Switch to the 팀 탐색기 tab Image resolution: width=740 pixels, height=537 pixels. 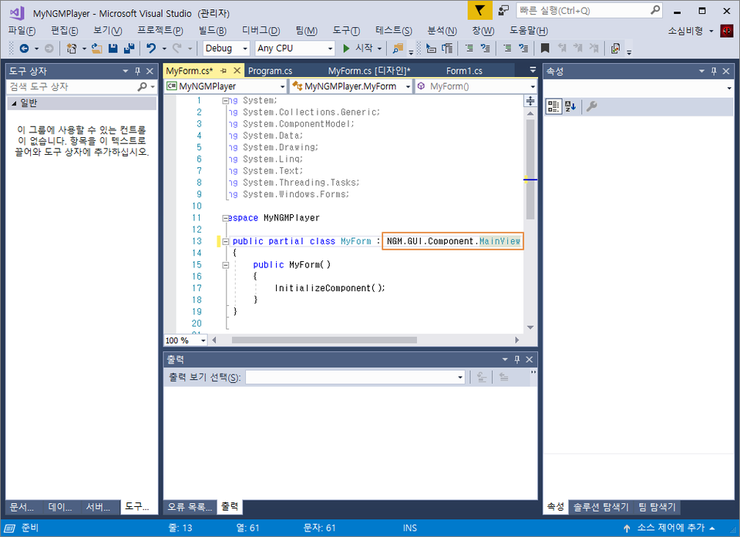coord(657,507)
